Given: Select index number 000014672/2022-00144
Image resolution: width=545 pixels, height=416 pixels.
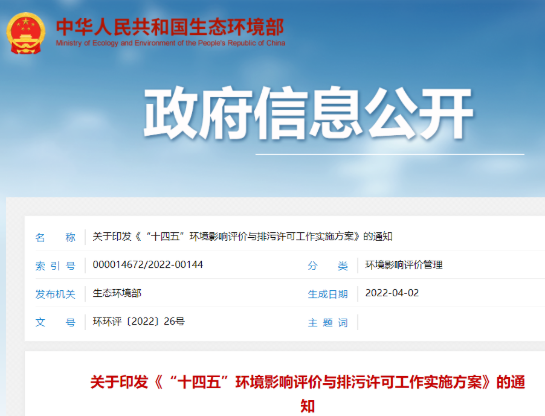Looking at the screenshot, I should tap(148, 264).
